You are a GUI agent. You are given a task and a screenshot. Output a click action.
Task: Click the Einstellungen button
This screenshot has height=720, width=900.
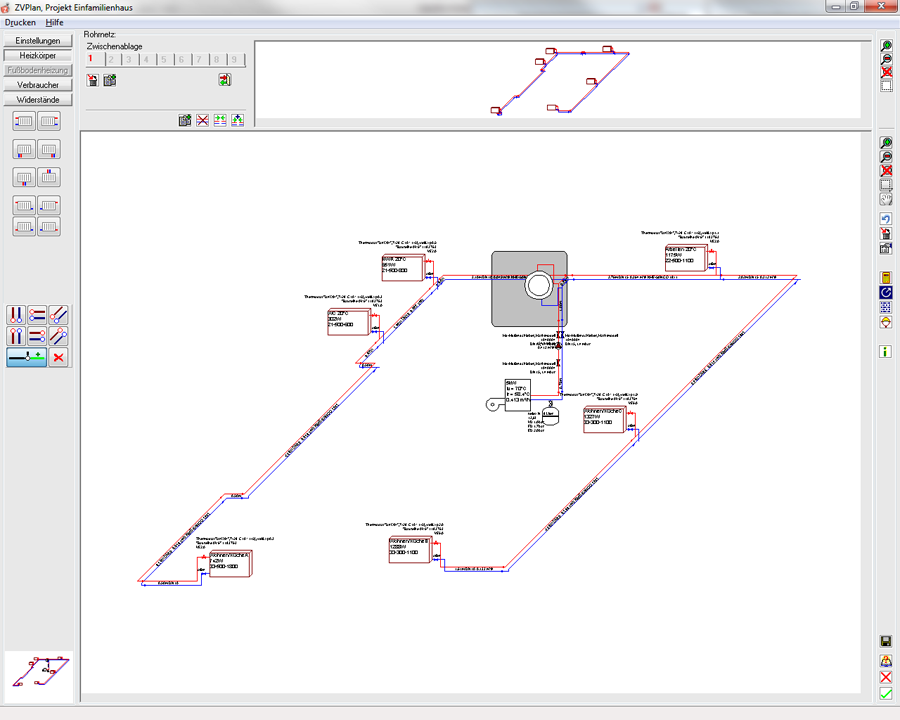38,41
